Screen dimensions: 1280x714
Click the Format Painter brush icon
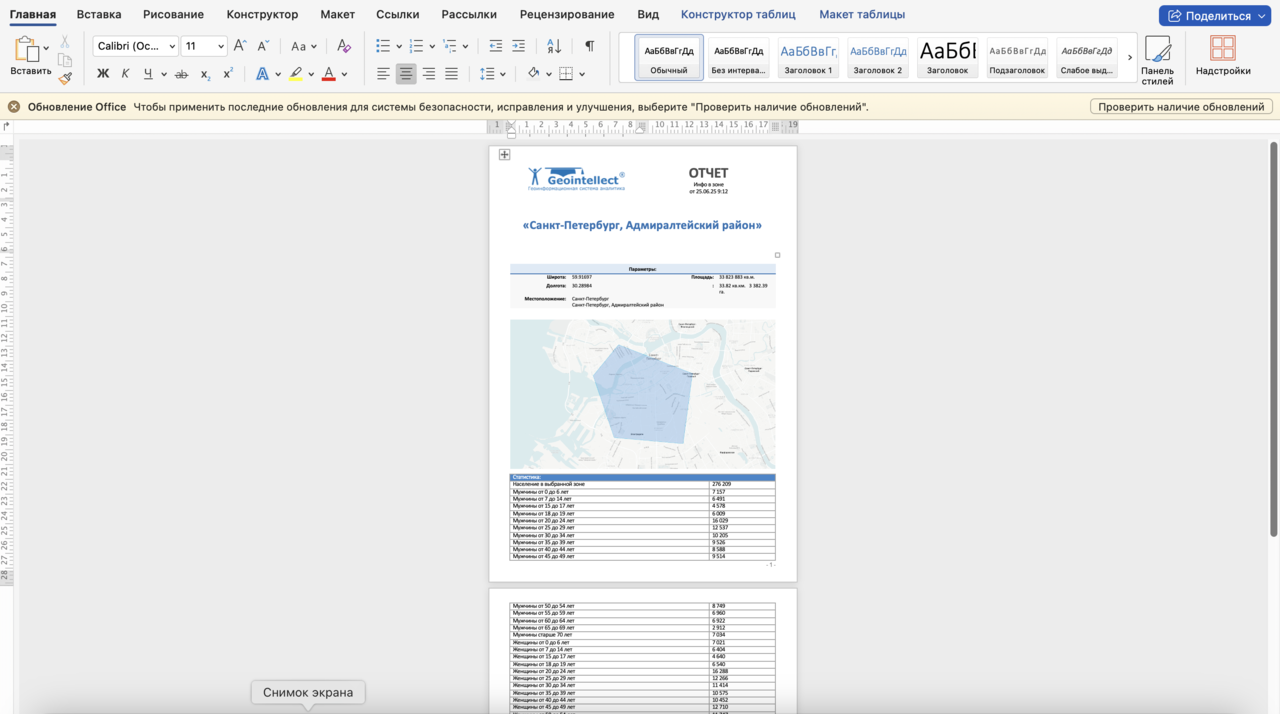click(x=65, y=78)
